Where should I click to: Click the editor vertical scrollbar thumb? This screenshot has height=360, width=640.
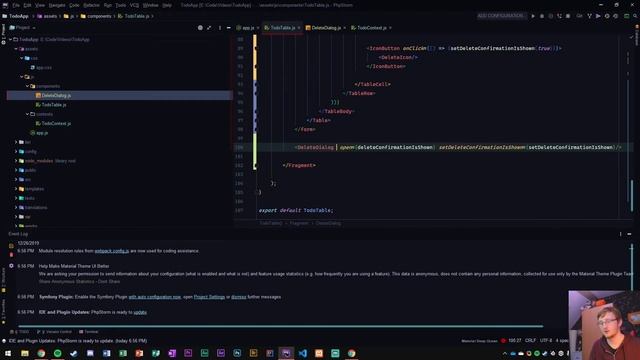632,196
